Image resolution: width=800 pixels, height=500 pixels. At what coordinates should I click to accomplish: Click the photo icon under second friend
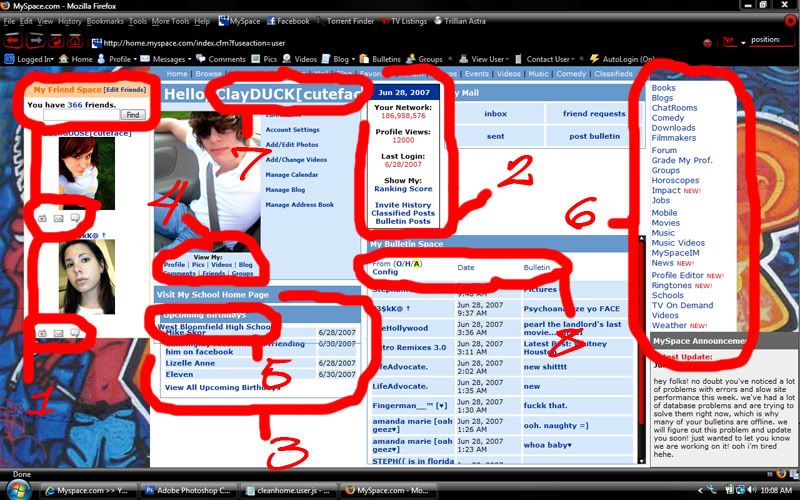point(42,333)
